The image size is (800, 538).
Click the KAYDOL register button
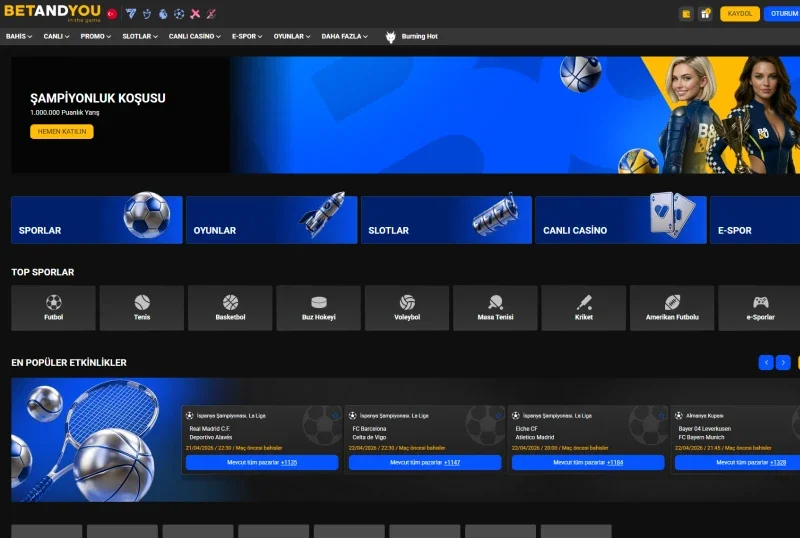(x=740, y=14)
